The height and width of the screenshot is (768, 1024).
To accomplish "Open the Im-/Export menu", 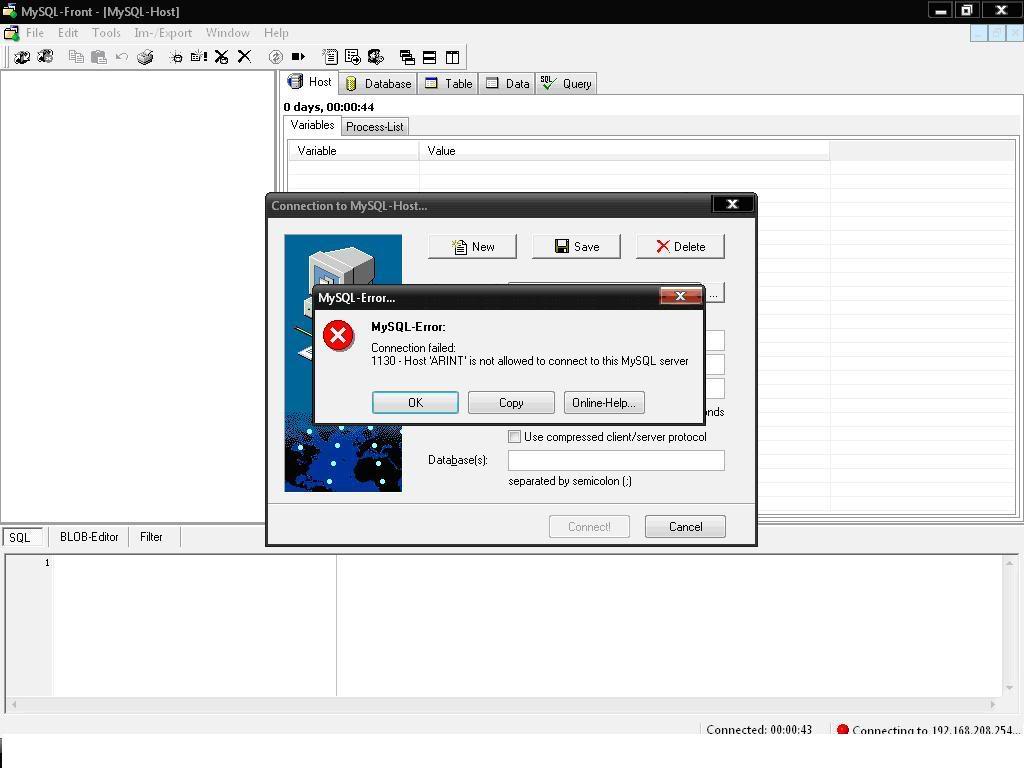I will click(163, 33).
